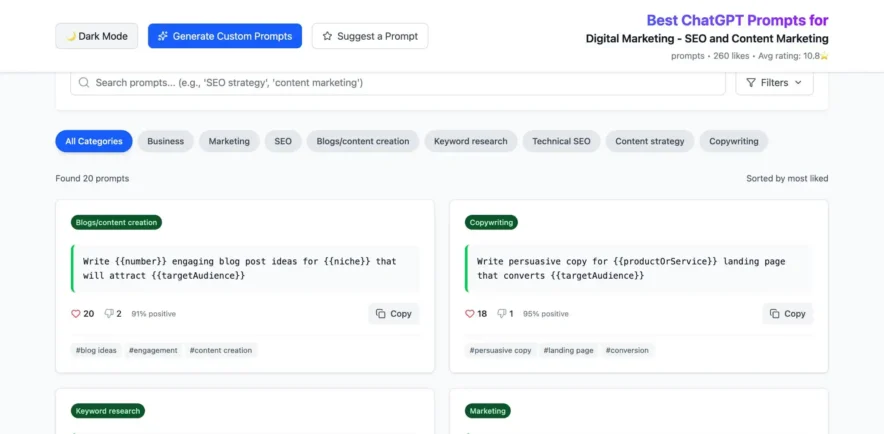This screenshot has width=884, height=434.
Task: Copy the blog post ideas prompt
Action: (x=393, y=314)
